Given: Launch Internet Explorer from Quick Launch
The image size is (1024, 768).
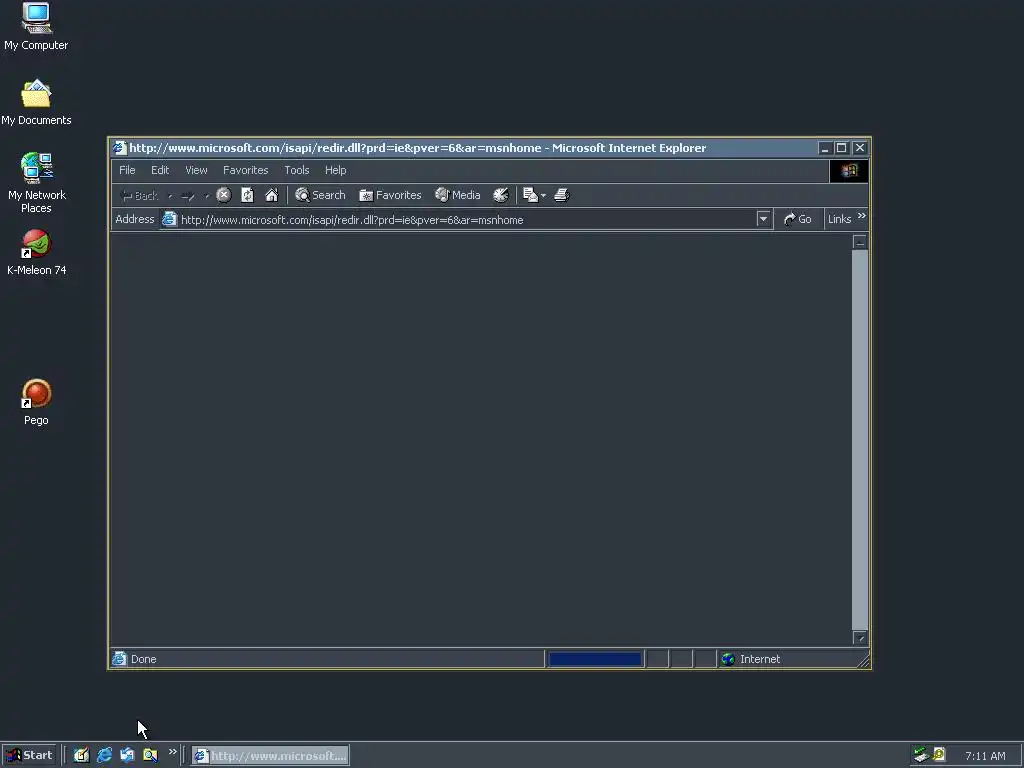Looking at the screenshot, I should [x=104, y=755].
